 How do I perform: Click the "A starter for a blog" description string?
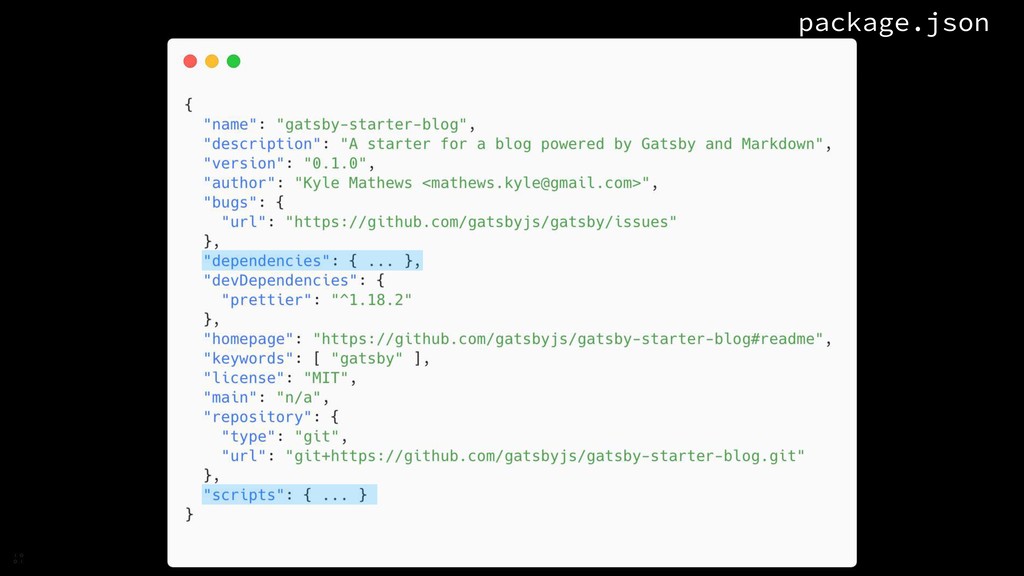582,144
